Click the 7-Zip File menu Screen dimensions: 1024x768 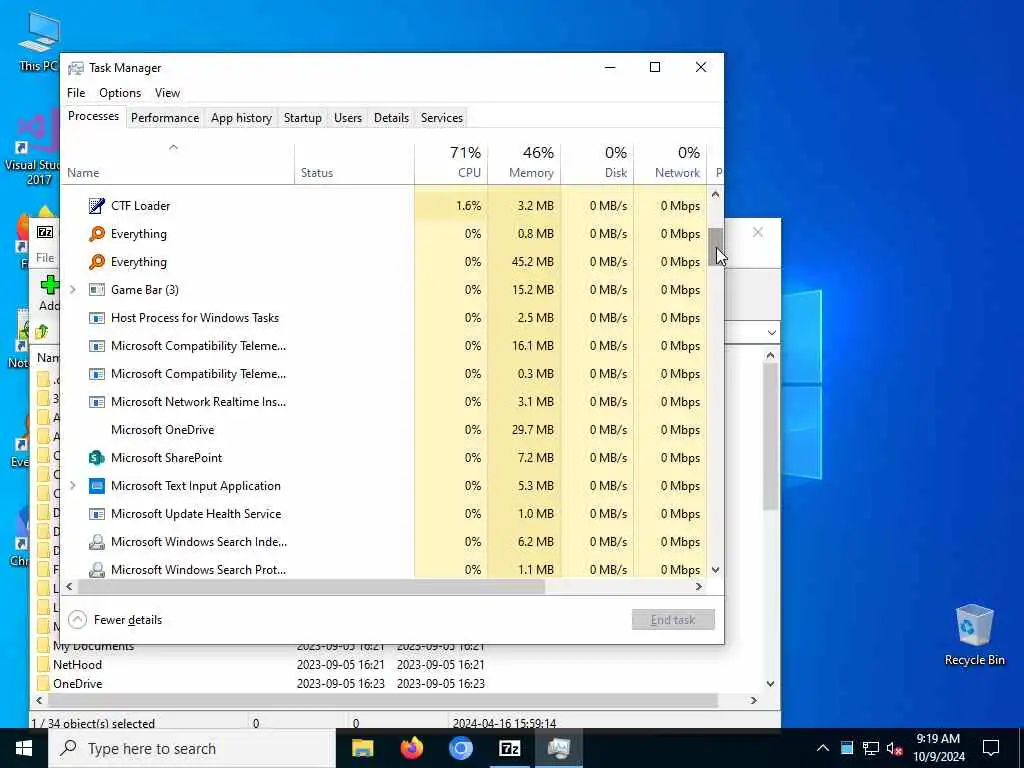(x=45, y=258)
